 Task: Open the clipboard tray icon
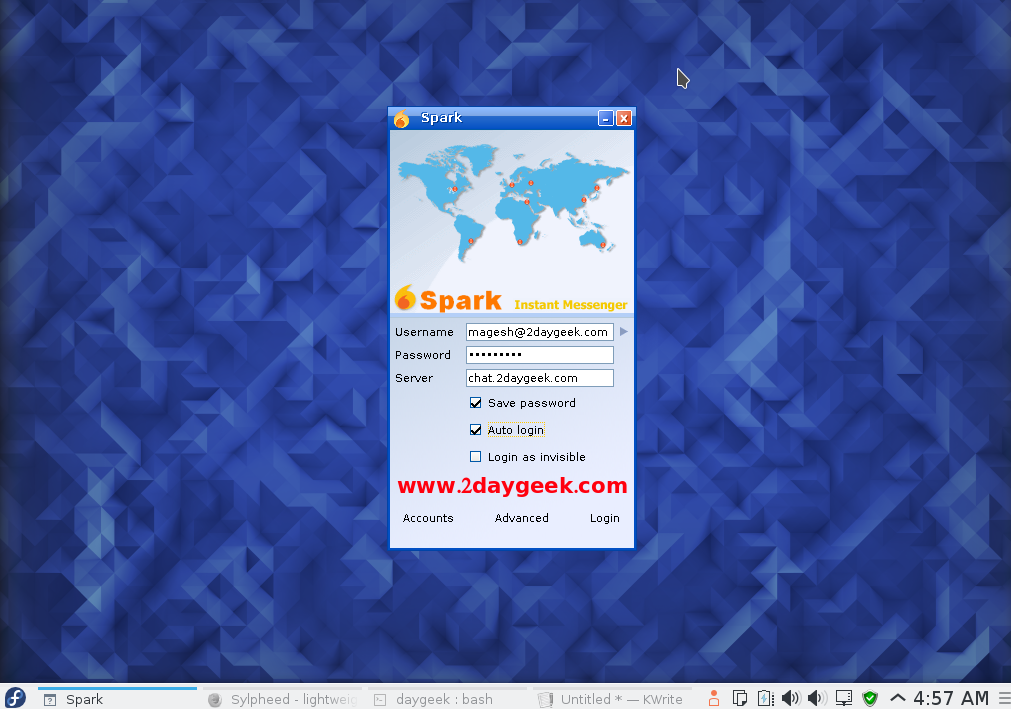740,699
